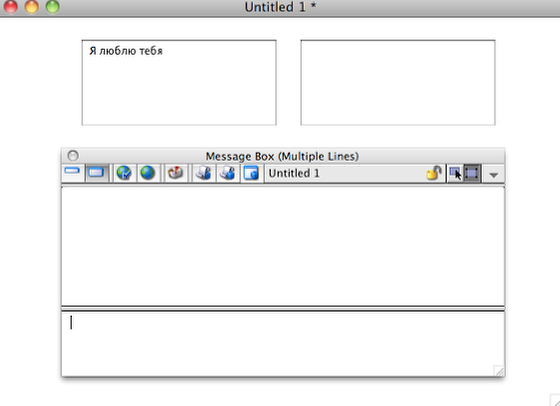Viewport: 560px width, 406px height.
Task: Open the stacks in use icon
Action: [251, 173]
